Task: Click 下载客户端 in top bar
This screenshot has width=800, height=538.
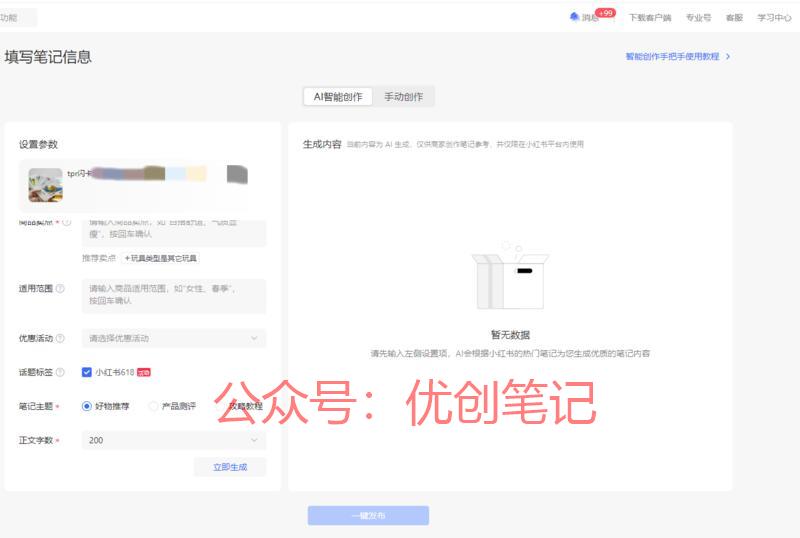Action: point(650,17)
